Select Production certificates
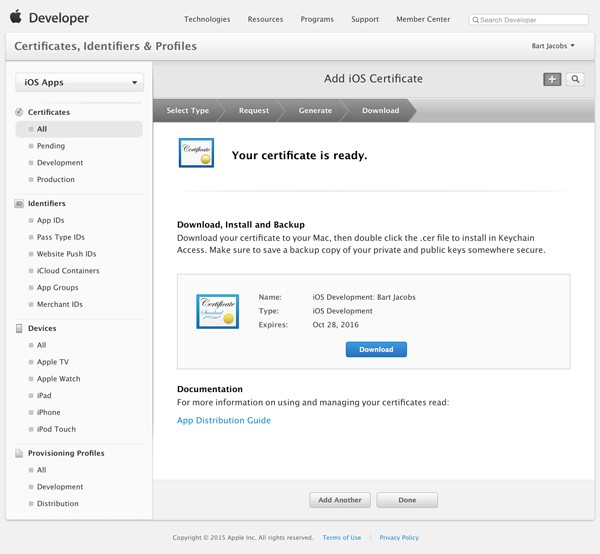Screen dimensions: 600x554 [x=55, y=179]
